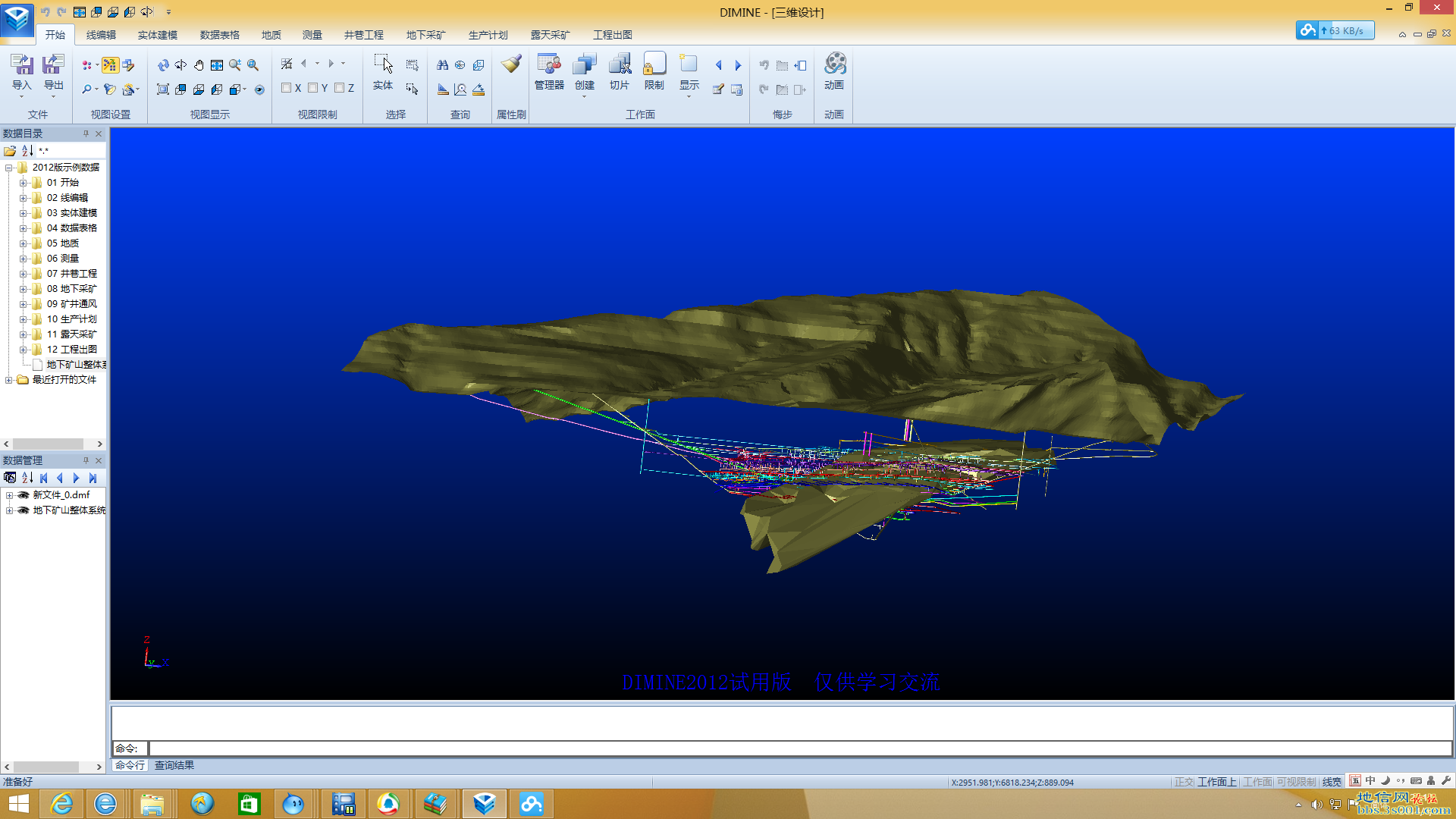Click the Windows Start button
Image resolution: width=1456 pixels, height=819 pixels.
click(18, 804)
